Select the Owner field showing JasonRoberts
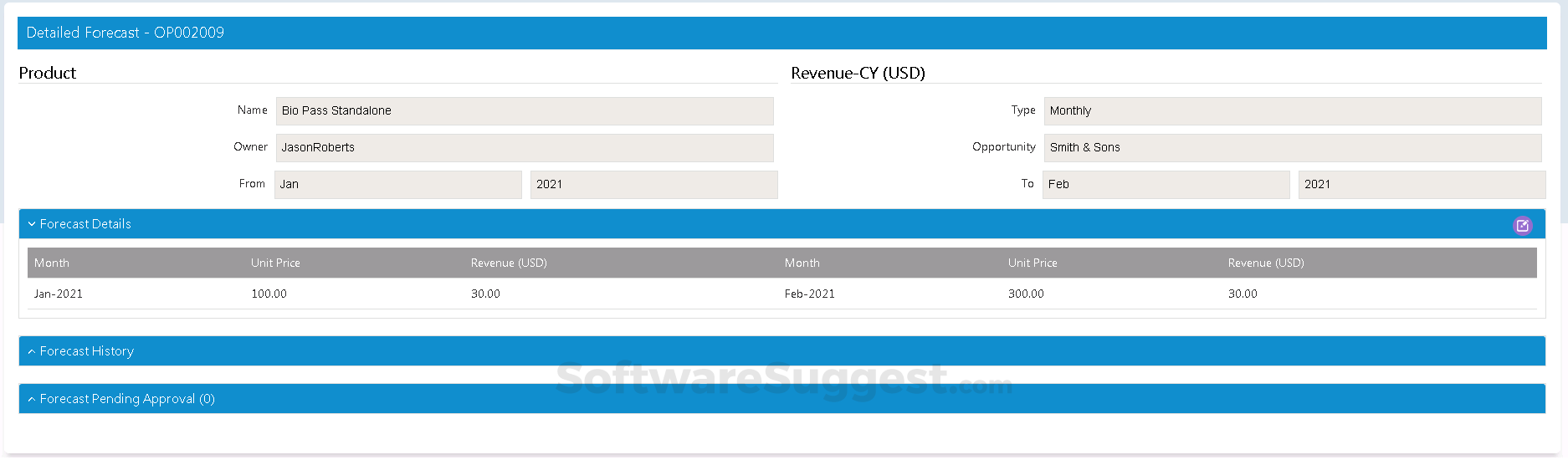1568x460 pixels. pyautogui.click(x=524, y=148)
